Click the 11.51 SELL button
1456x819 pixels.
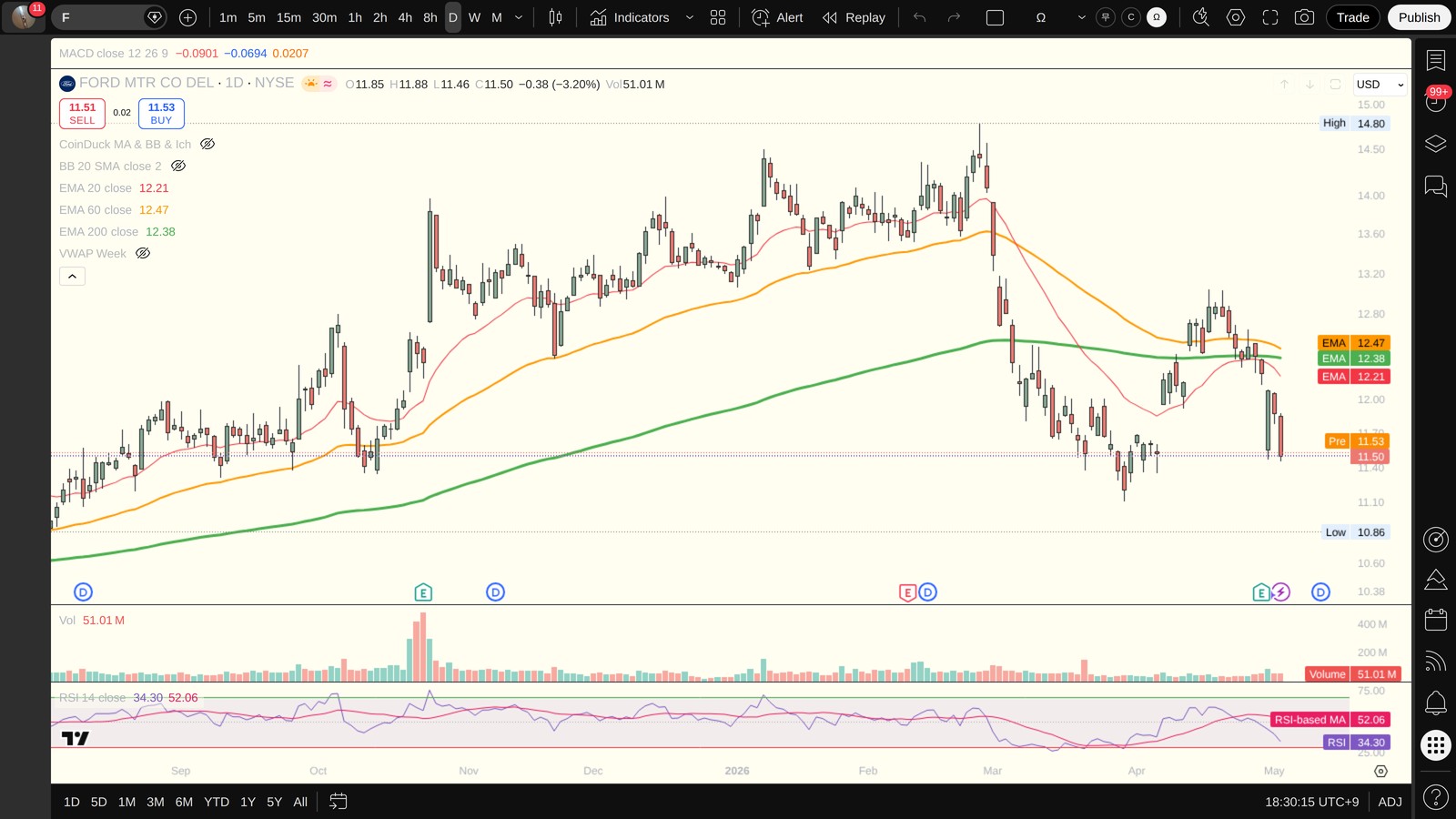tap(82, 113)
